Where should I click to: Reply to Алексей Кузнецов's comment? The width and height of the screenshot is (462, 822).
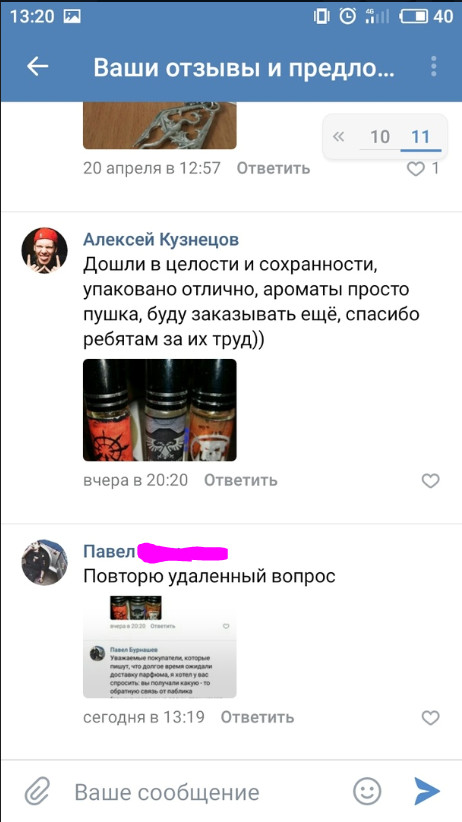[x=241, y=480]
